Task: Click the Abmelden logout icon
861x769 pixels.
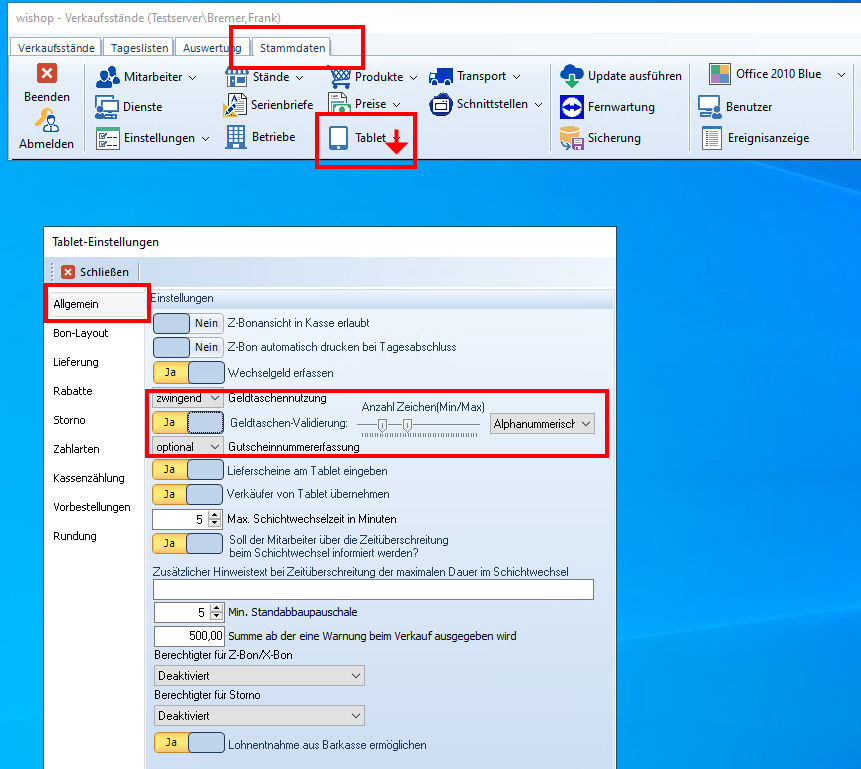Action: 46,122
